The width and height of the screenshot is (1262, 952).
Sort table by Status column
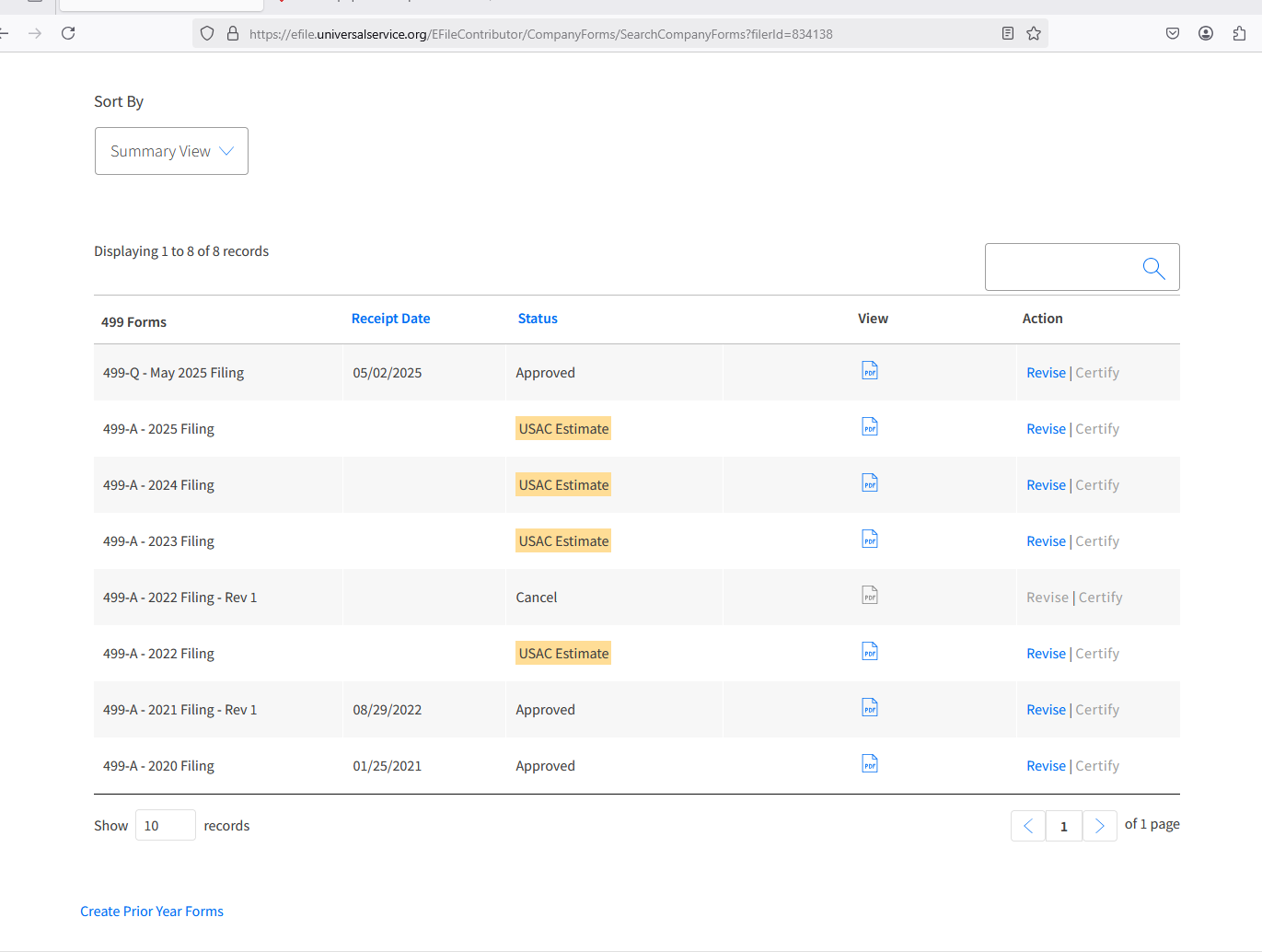coord(538,319)
